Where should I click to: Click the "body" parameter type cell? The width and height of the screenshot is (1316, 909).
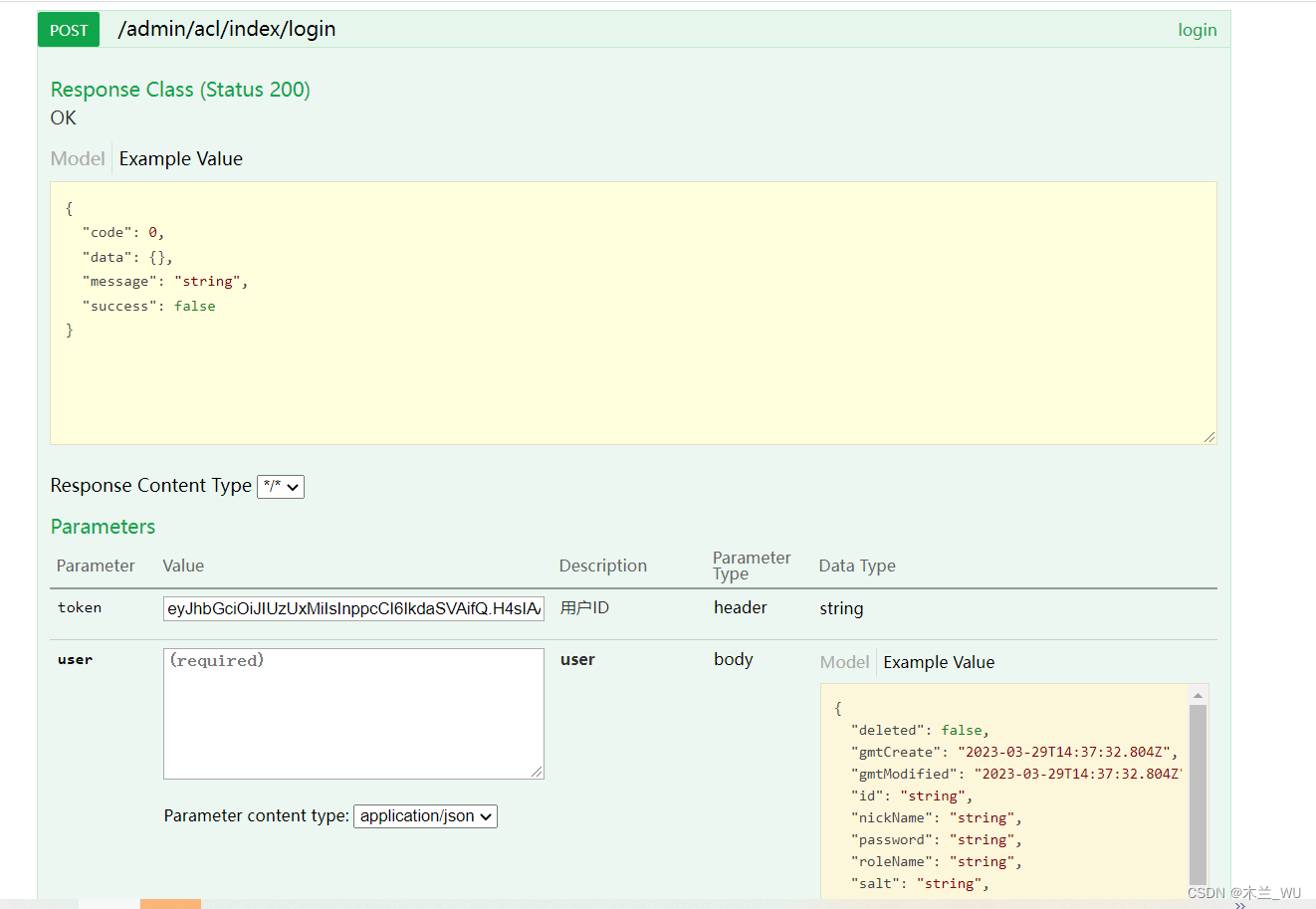pyautogui.click(x=734, y=659)
